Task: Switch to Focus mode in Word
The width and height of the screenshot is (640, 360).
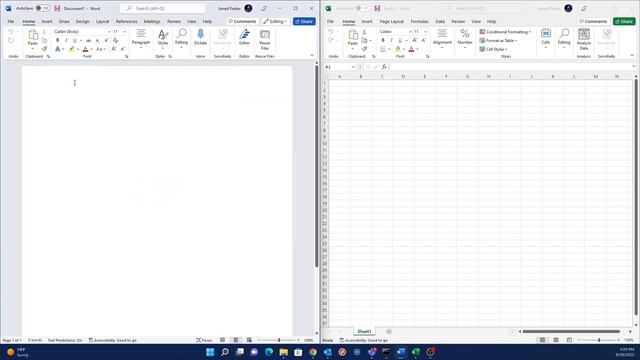Action: [x=204, y=340]
